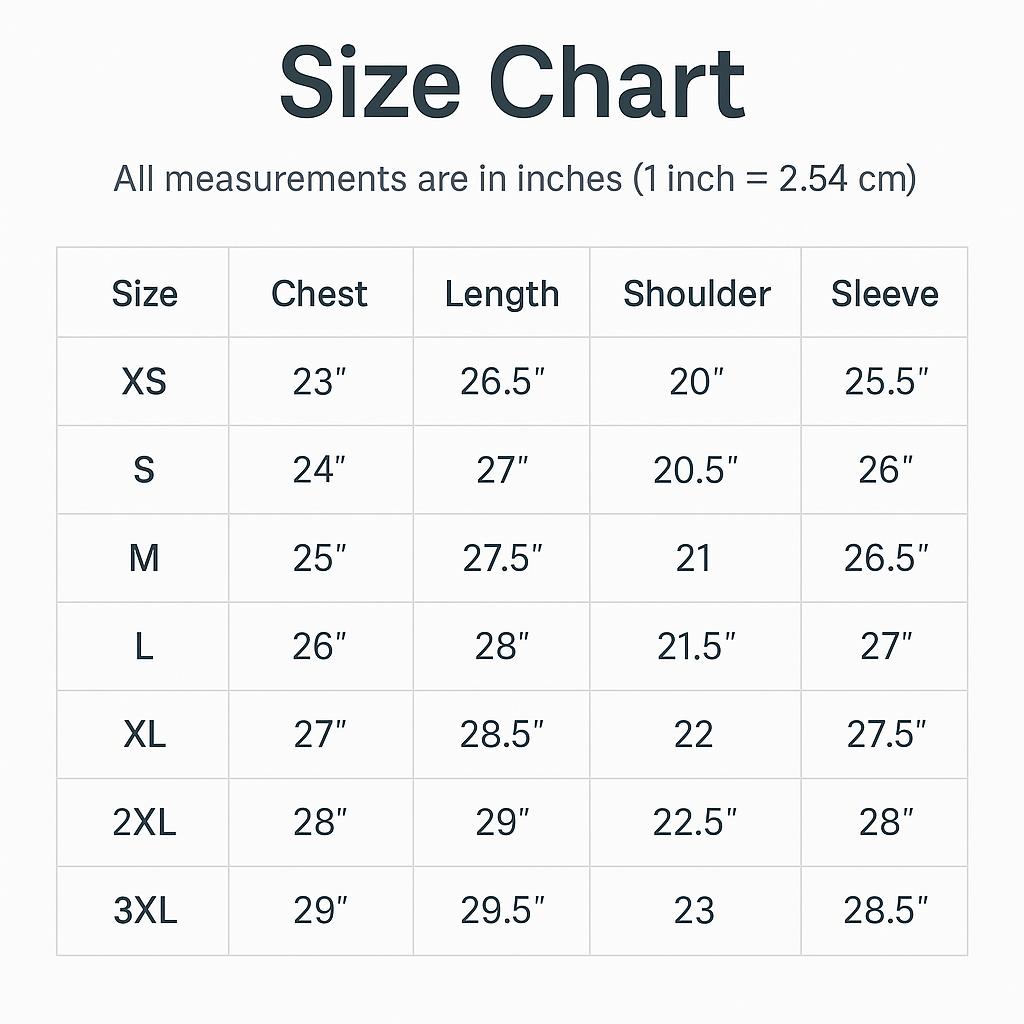Select the Size column header
This screenshot has height=1024, width=1024.
click(x=144, y=294)
